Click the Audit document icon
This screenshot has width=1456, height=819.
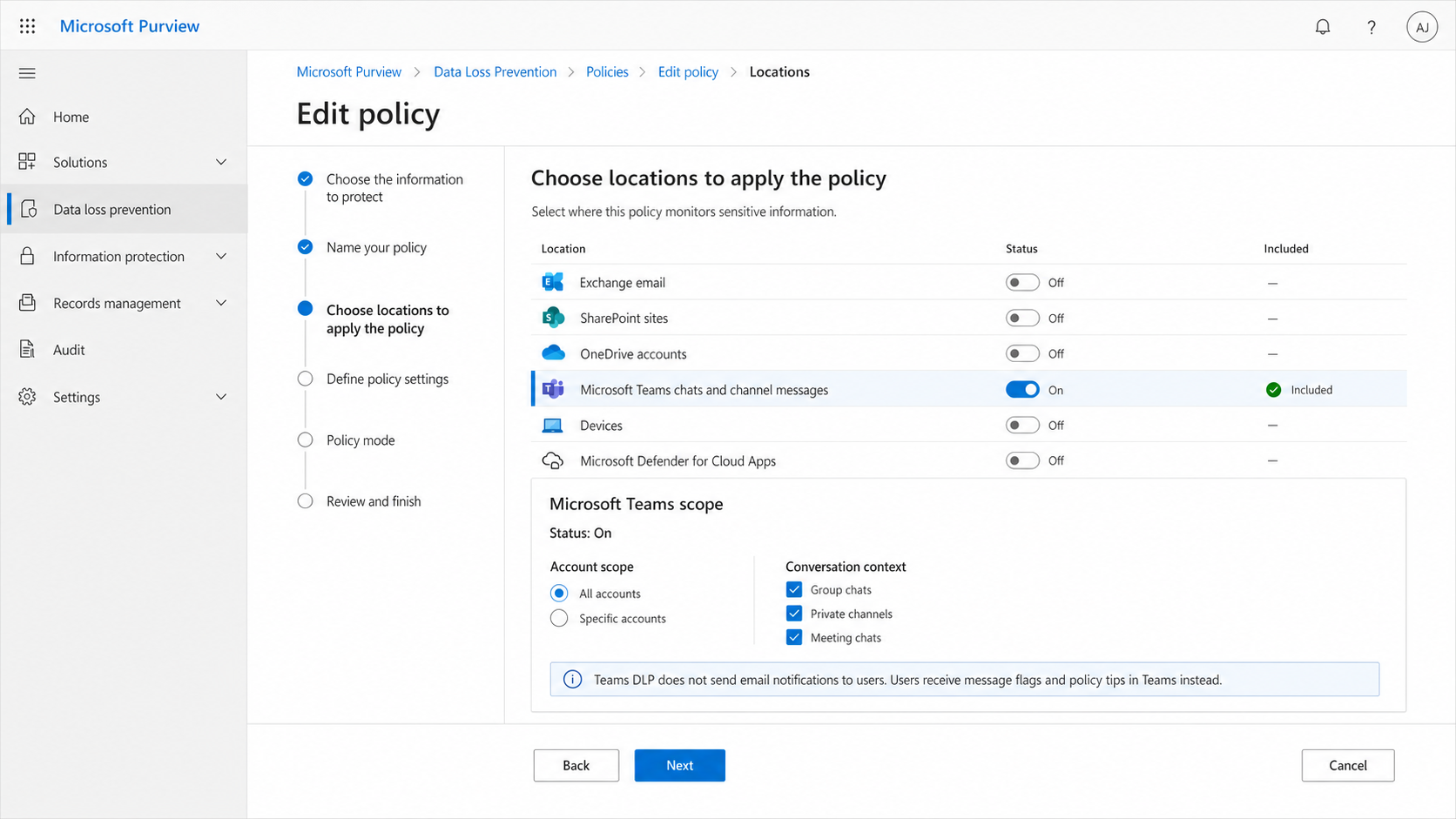[27, 350]
